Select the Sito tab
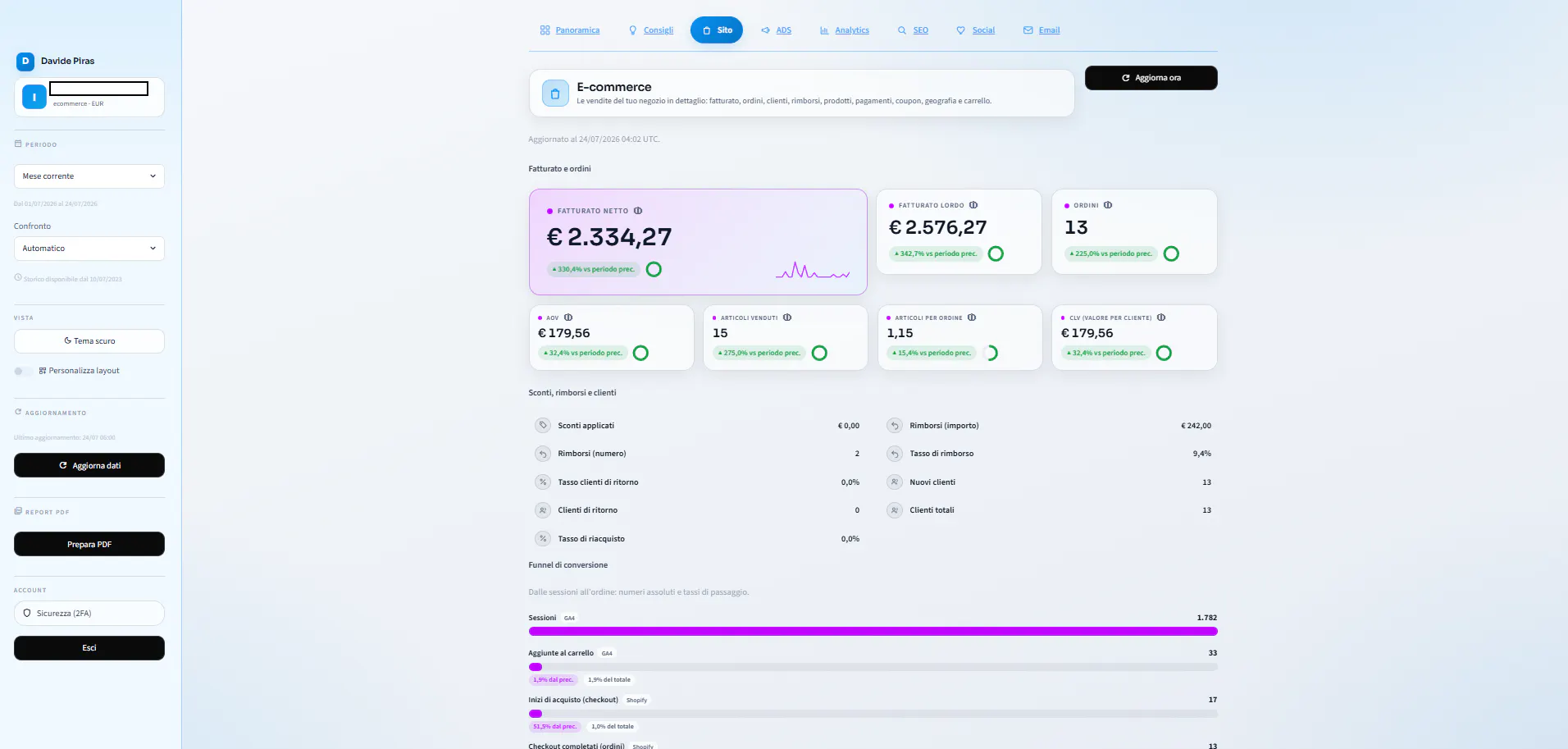Screen dimensions: 1568x749 717,30
